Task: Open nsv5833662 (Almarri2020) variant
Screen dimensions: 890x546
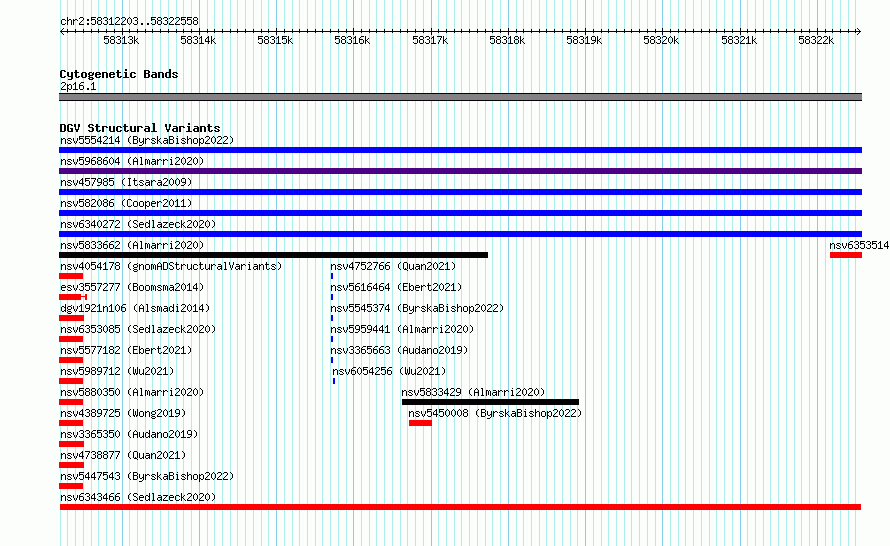Action: click(132, 245)
